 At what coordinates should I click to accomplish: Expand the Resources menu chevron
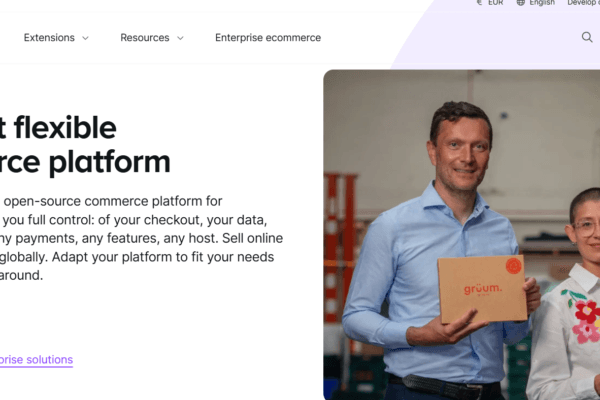[x=180, y=38]
